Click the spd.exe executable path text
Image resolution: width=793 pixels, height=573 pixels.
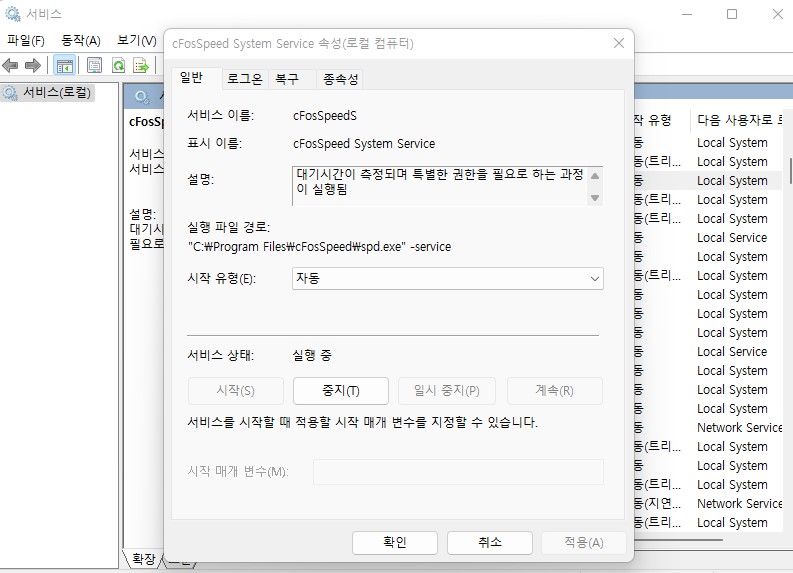(320, 247)
